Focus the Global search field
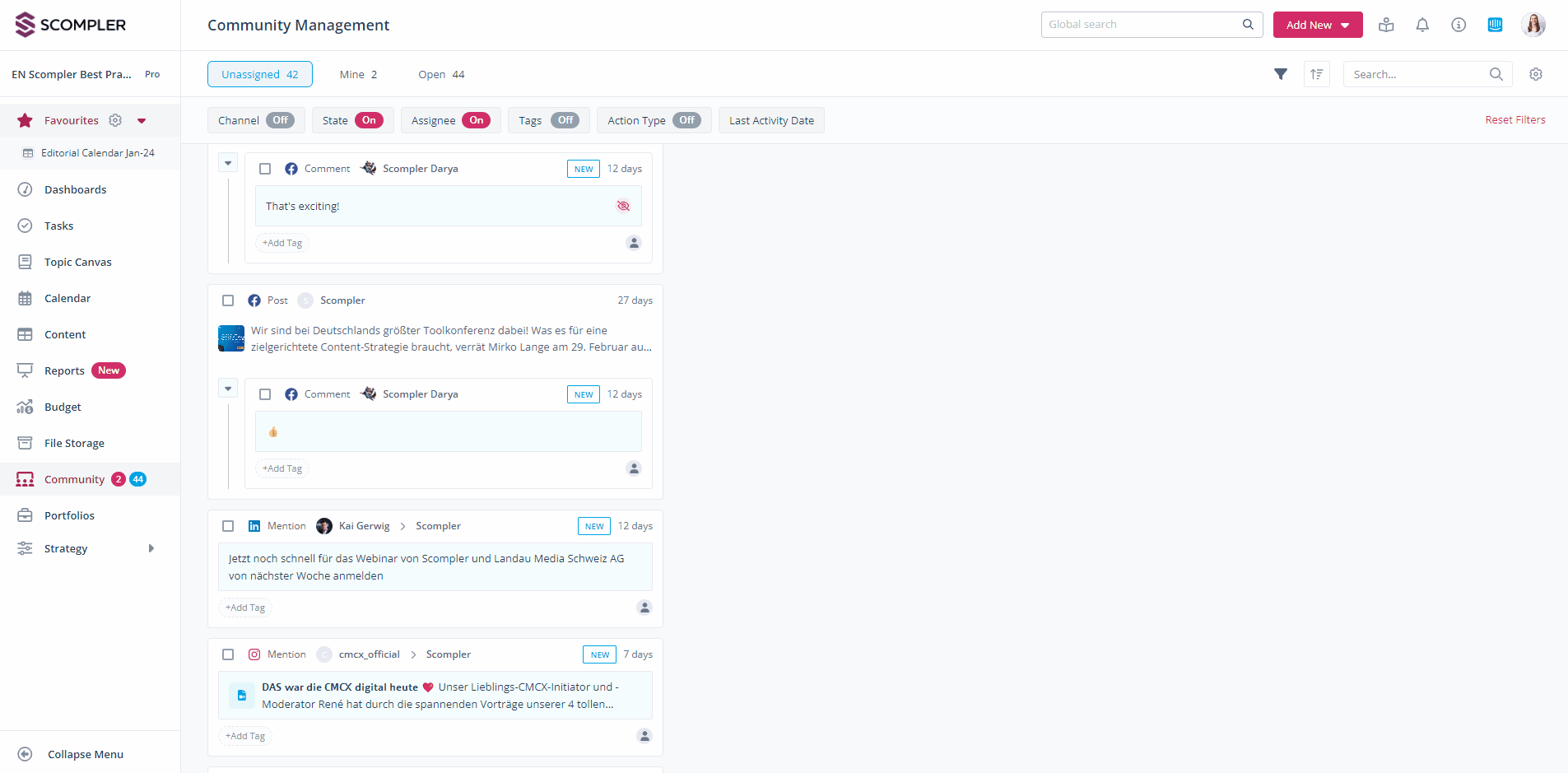The width and height of the screenshot is (1568, 773). (x=1142, y=25)
